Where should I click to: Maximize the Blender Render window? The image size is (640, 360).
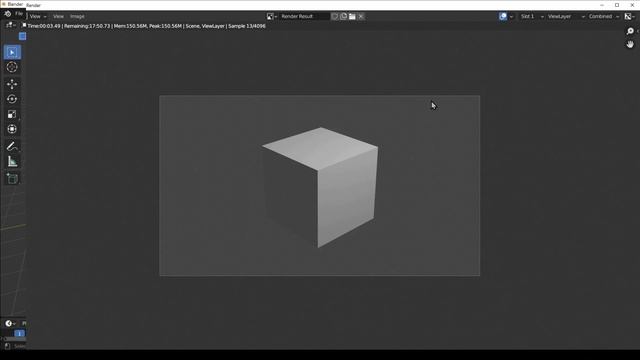[617, 5]
